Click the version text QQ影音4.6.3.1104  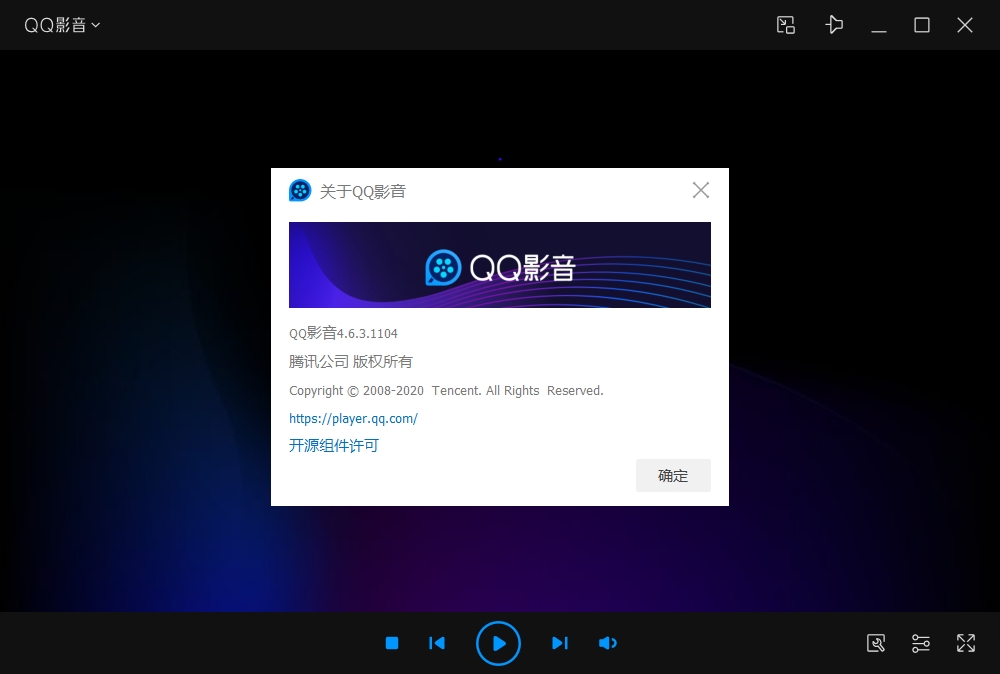pyautogui.click(x=343, y=333)
